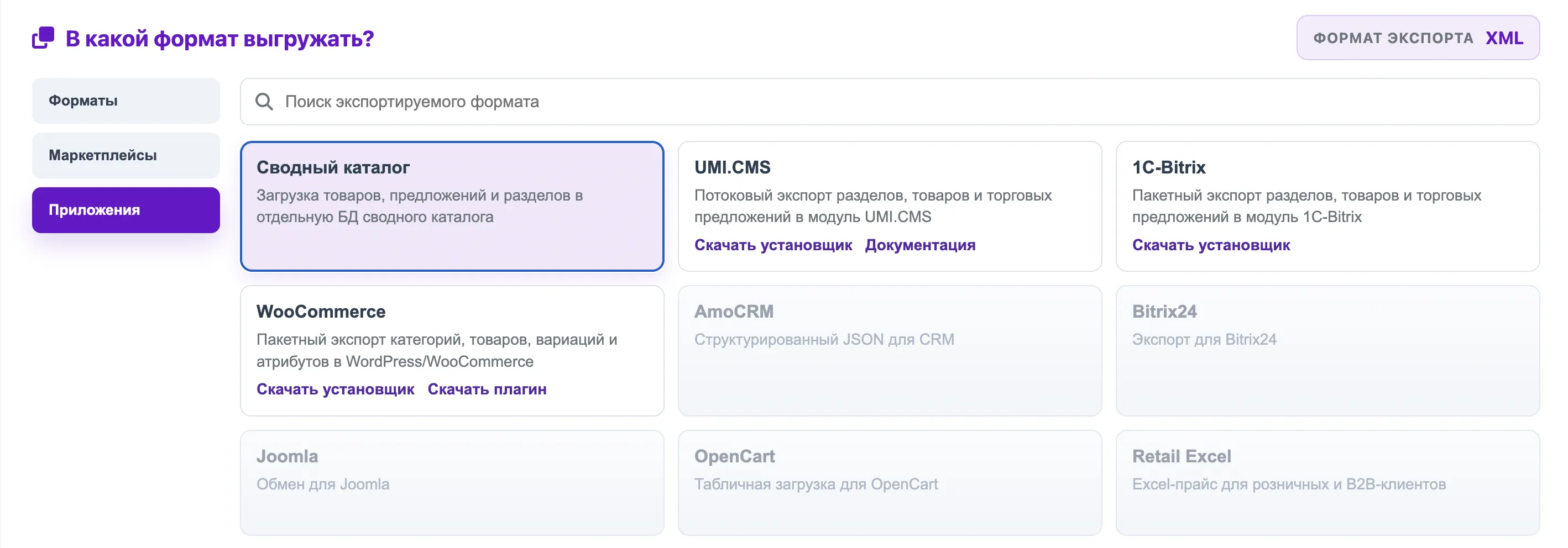Open the Форматы tab
Image resolution: width=1568 pixels, height=548 pixels.
[126, 101]
